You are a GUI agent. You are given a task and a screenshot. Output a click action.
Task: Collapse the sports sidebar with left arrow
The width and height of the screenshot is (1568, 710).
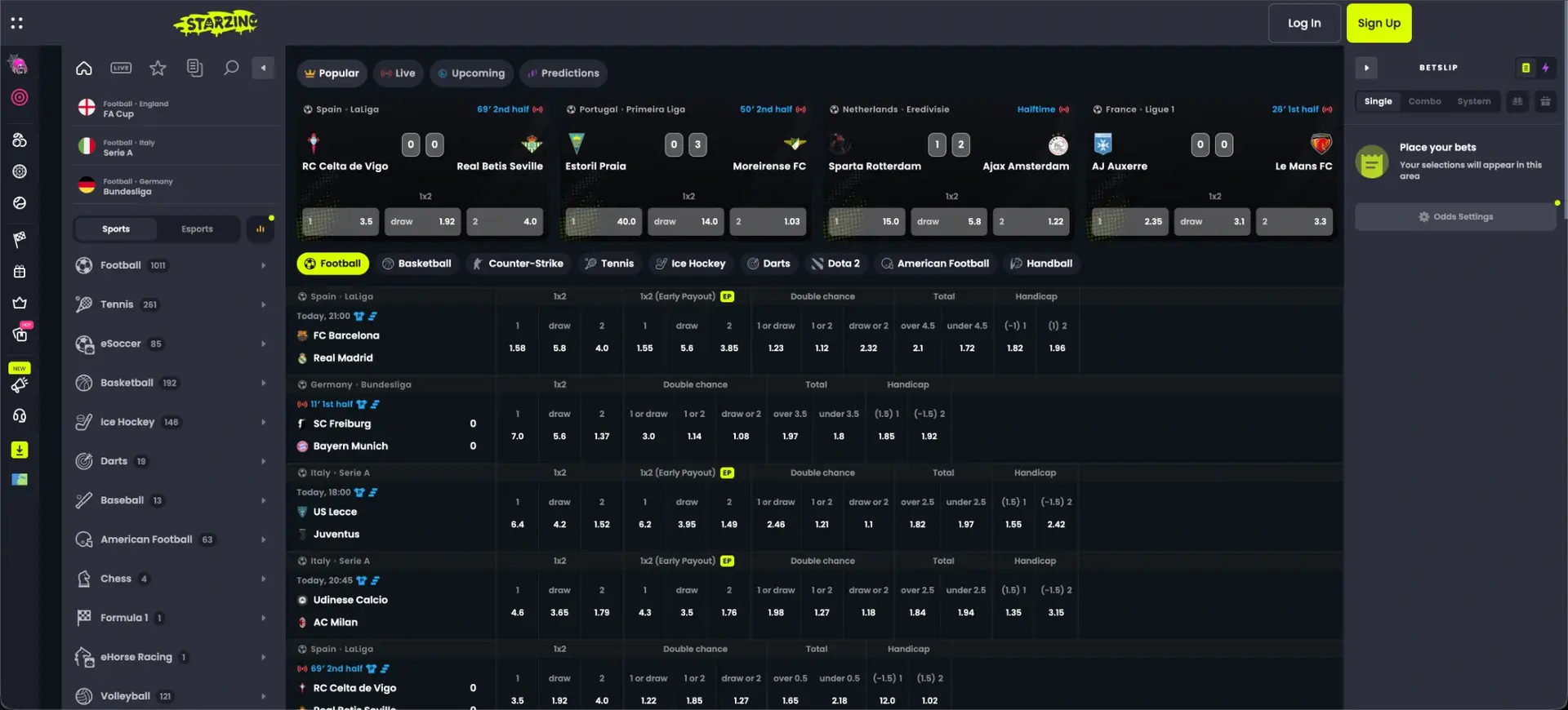[x=263, y=68]
